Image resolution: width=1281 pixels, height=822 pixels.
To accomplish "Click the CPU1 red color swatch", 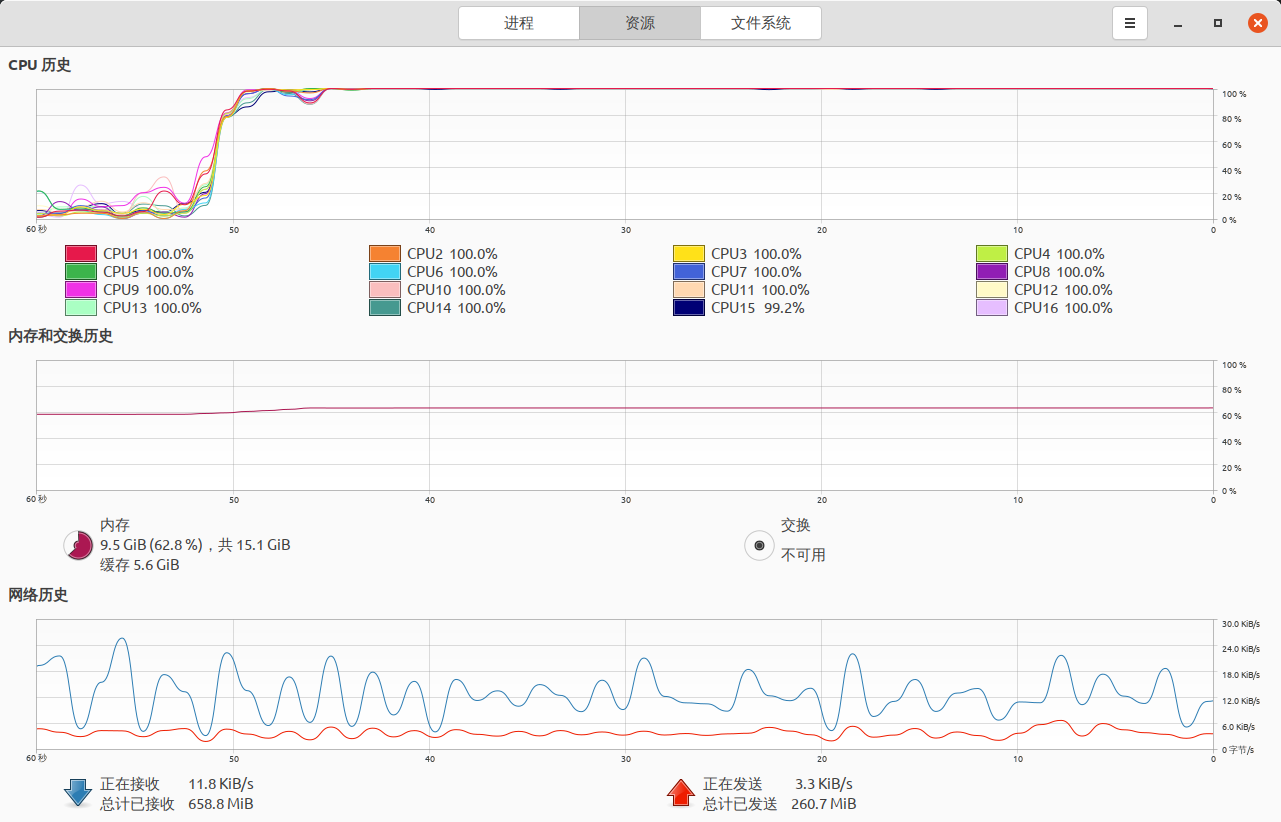I will 81,254.
